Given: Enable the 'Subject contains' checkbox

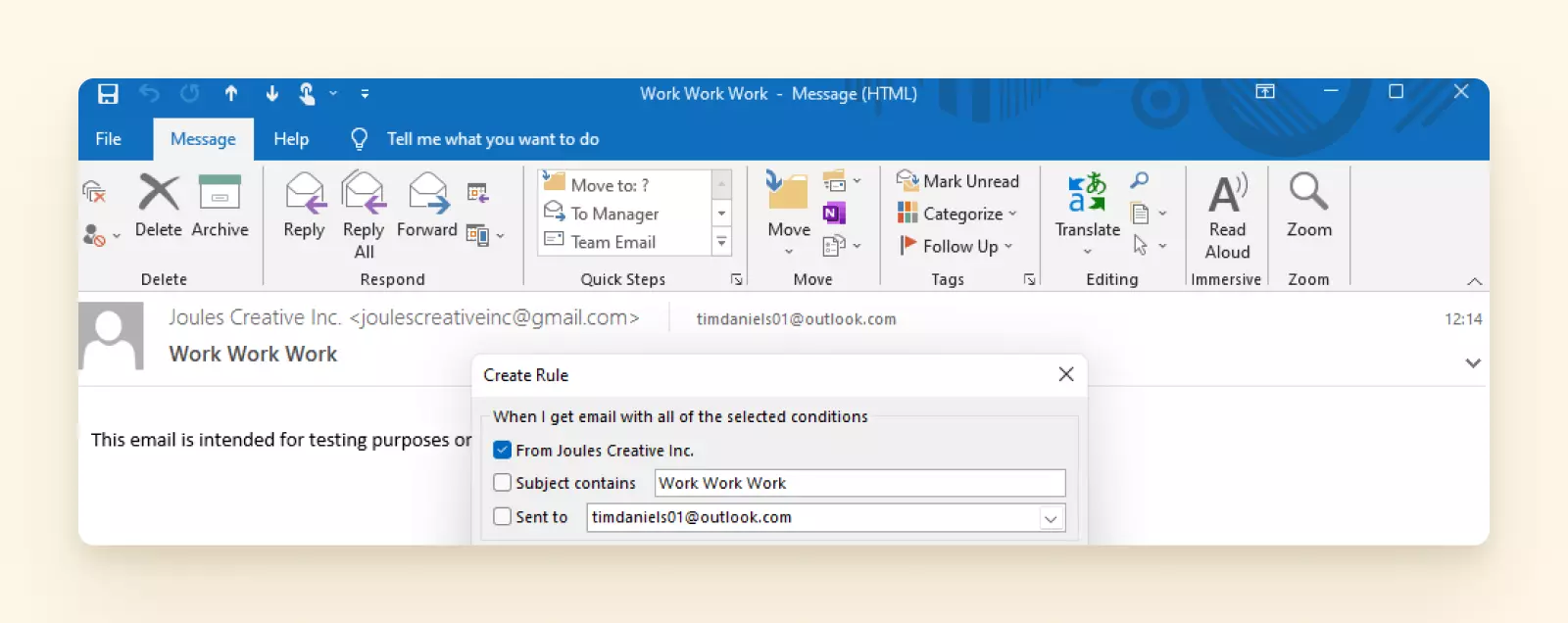Looking at the screenshot, I should pyautogui.click(x=503, y=483).
